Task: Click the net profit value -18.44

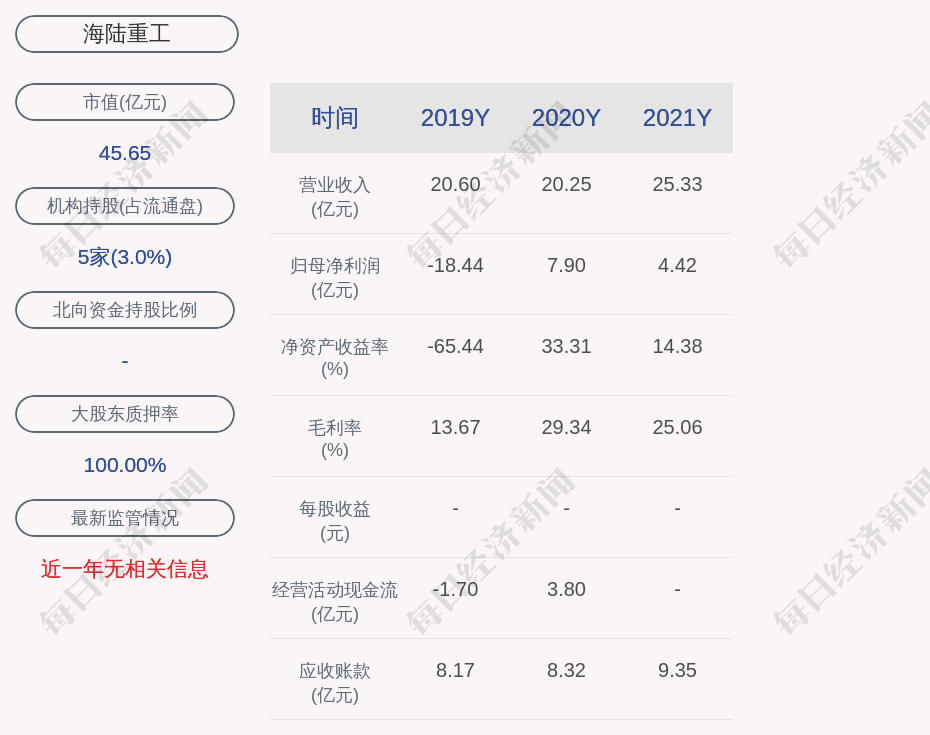Action: click(x=455, y=265)
